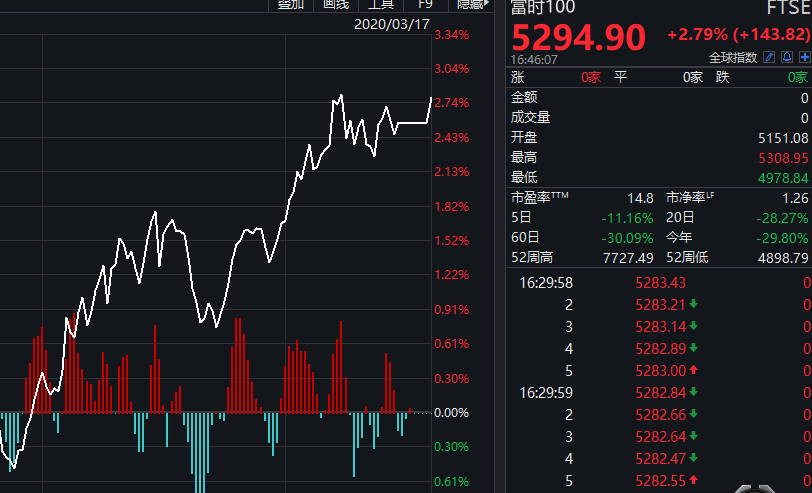Select the 成交量 label

click(x=530, y=118)
